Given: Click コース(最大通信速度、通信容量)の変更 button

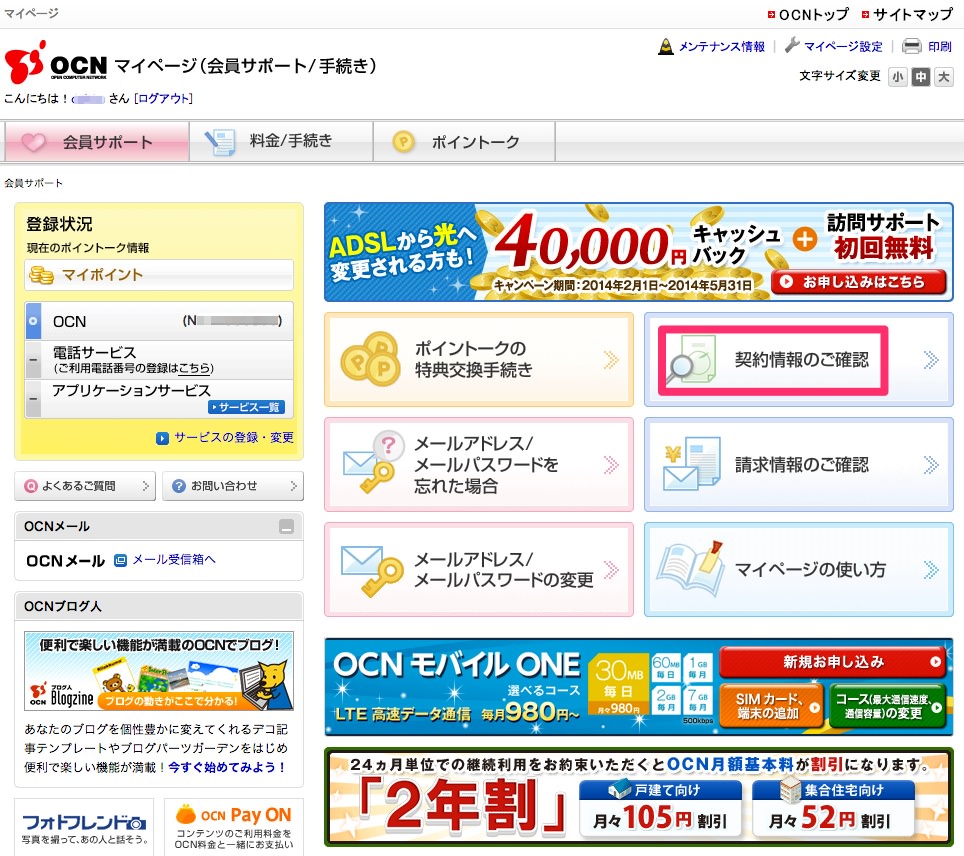Looking at the screenshot, I should click(x=888, y=706).
